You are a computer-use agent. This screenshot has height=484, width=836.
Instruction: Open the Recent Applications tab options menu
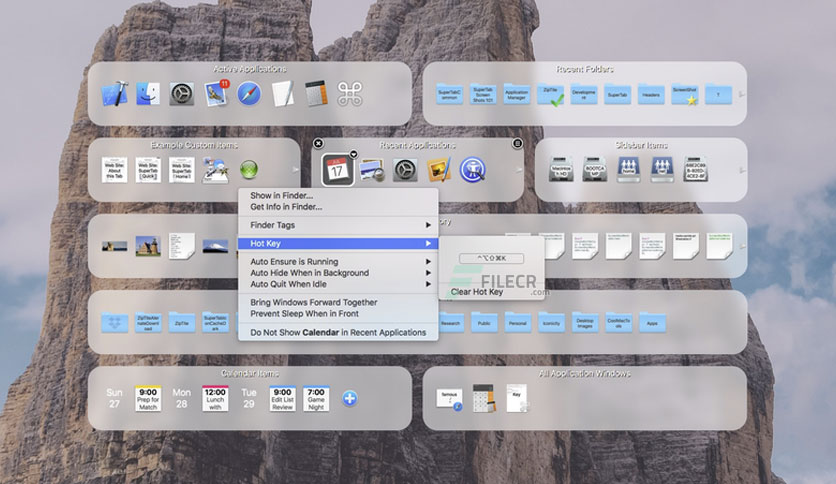pyautogui.click(x=517, y=143)
